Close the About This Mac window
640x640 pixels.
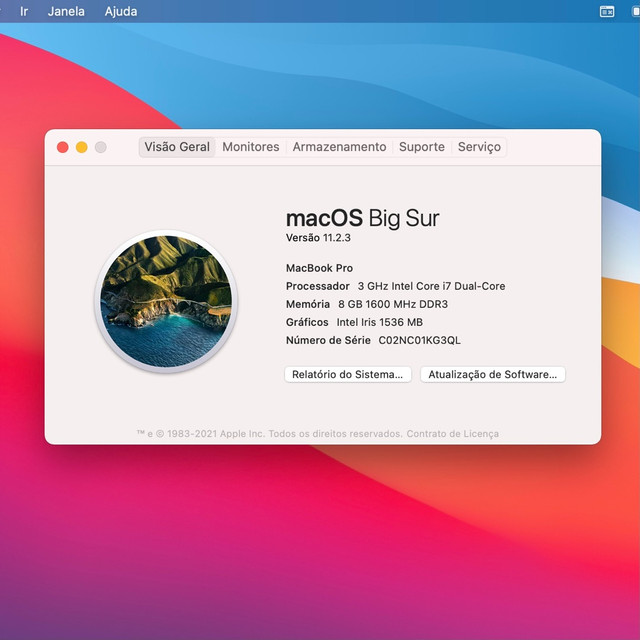click(62, 147)
